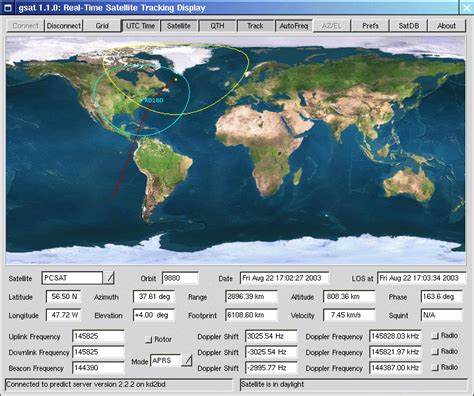
Task: Enable the Rotor checkbox
Action: pyautogui.click(x=148, y=340)
